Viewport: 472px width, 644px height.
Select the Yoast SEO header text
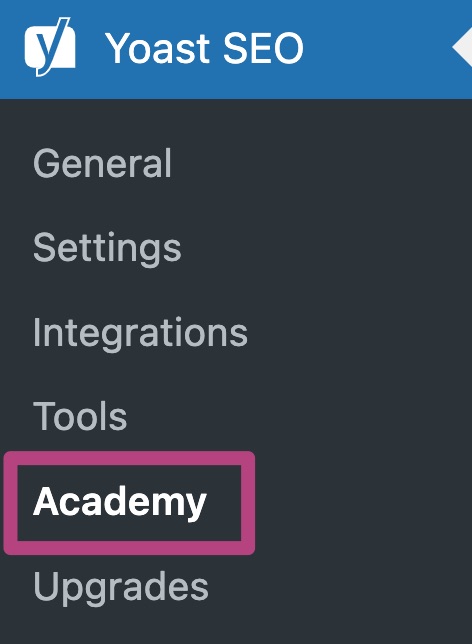click(x=204, y=48)
